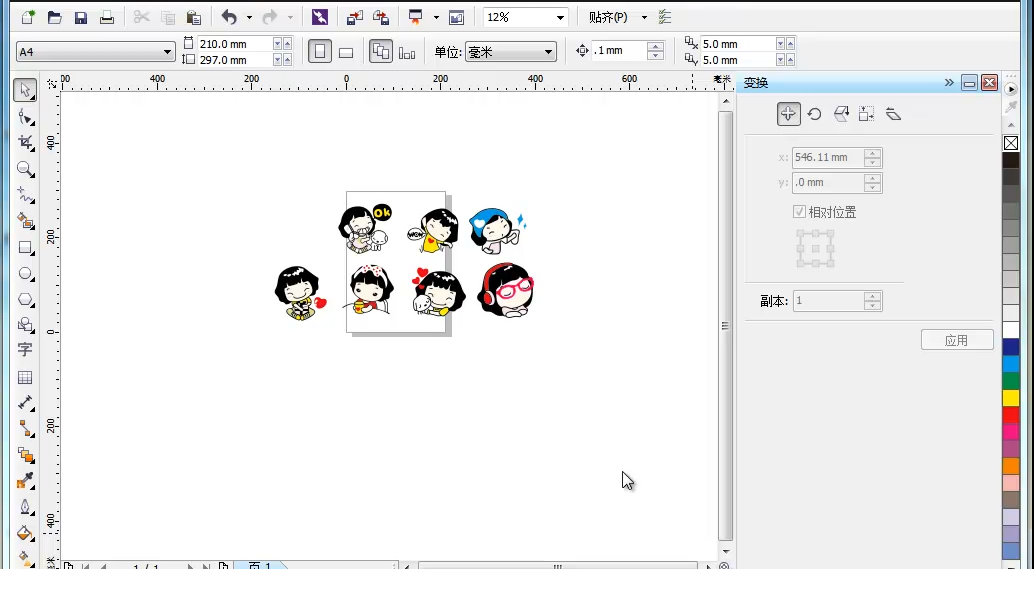This screenshot has width=1034, height=592.
Task: Toggle landscape page orientation
Action: (346, 52)
